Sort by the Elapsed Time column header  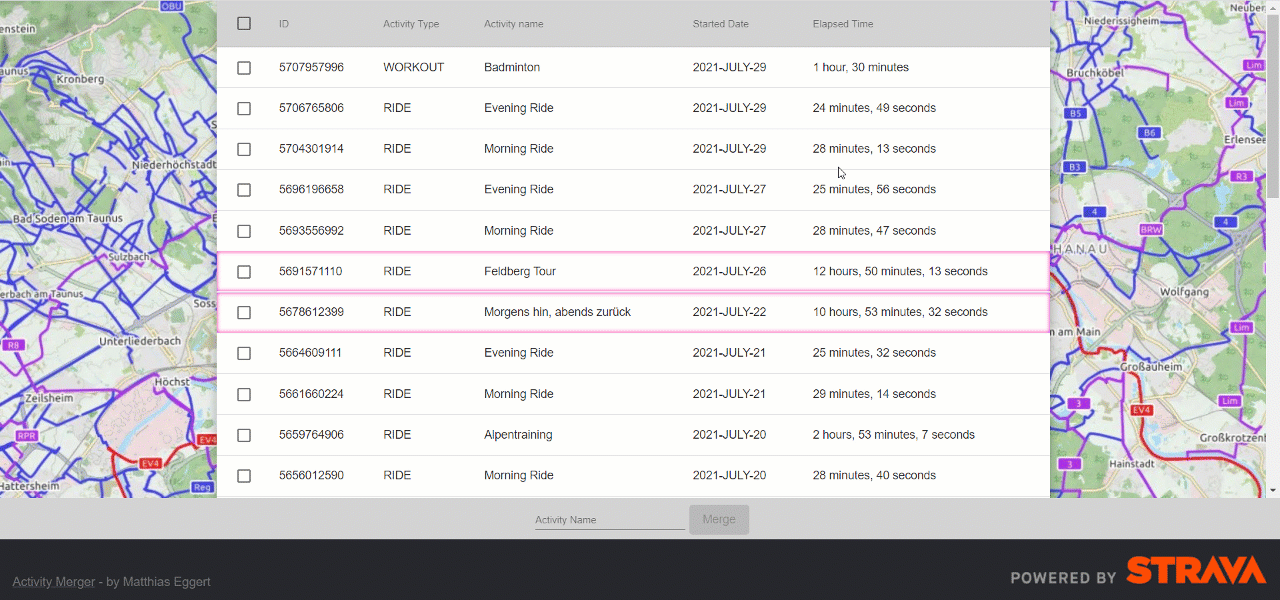click(x=842, y=24)
